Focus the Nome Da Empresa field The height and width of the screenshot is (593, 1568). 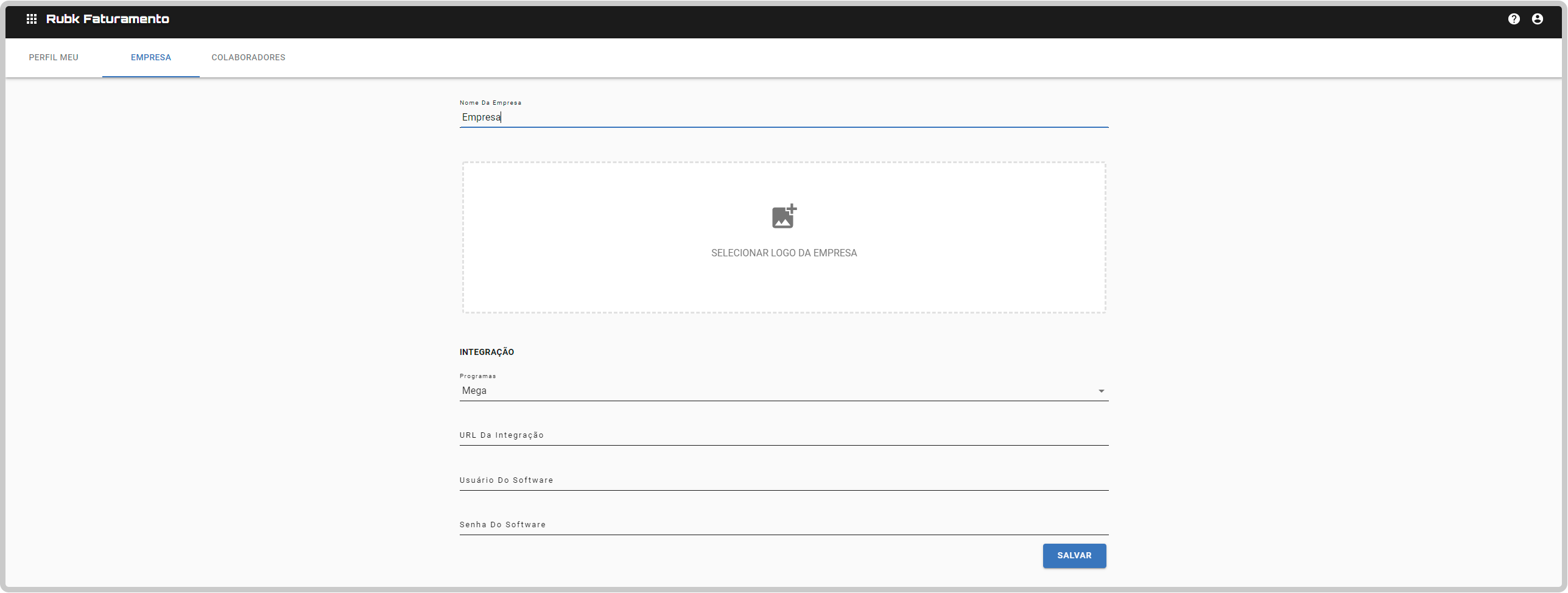[784, 118]
